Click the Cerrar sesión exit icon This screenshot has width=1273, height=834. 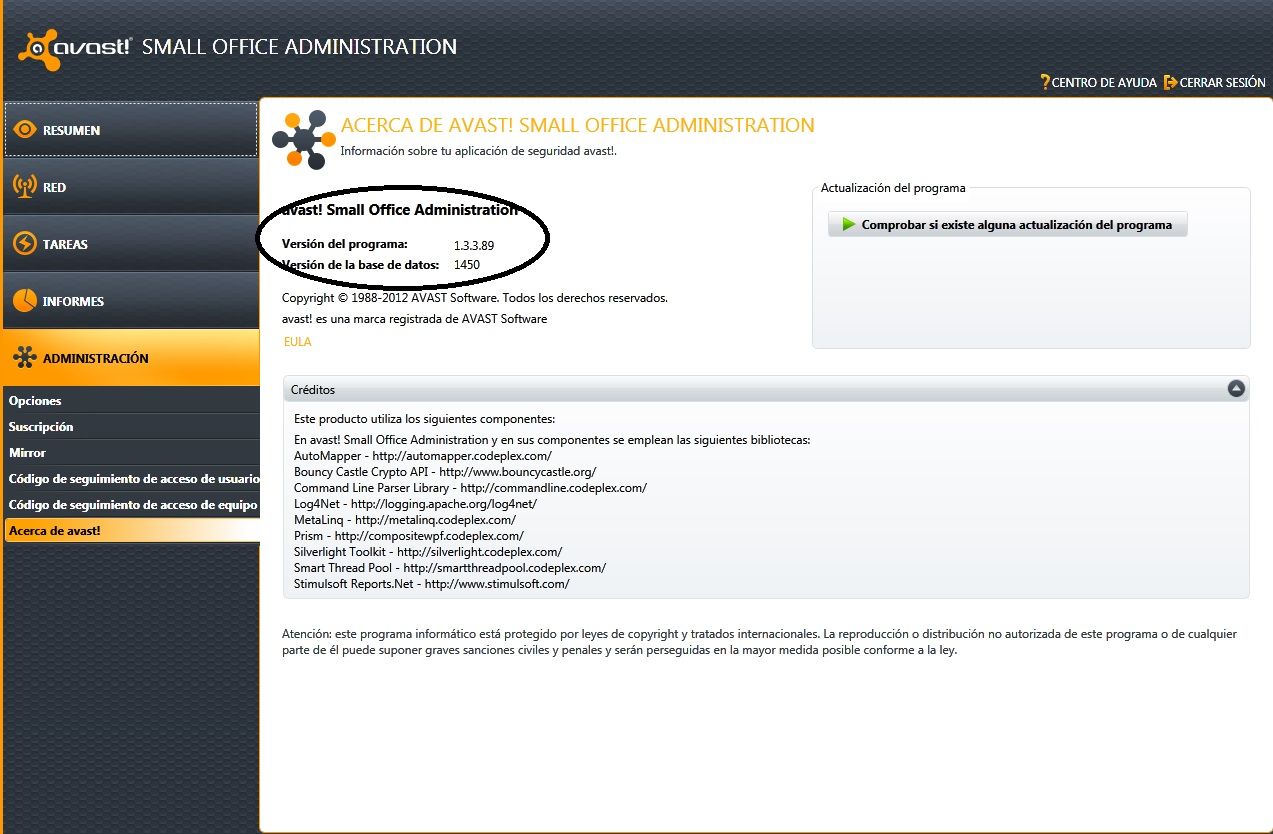[x=1170, y=82]
